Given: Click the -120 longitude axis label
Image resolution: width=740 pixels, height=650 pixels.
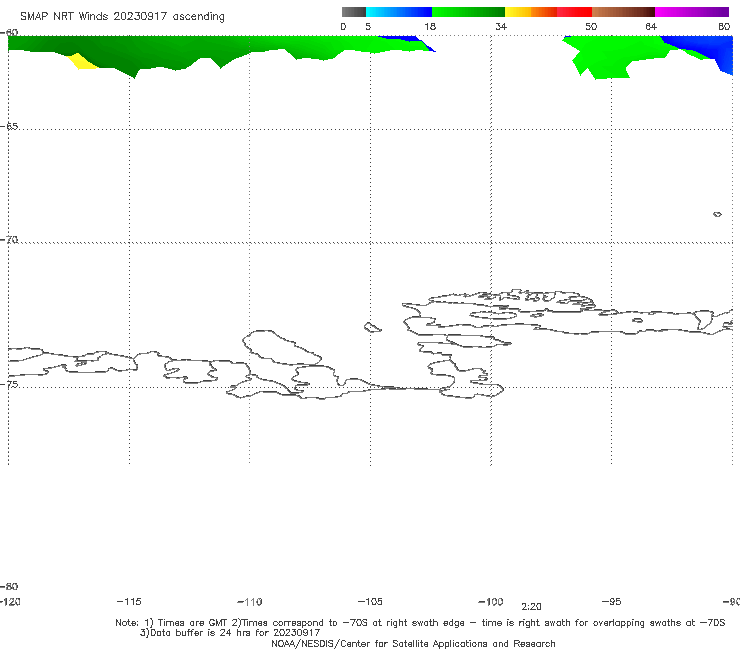Looking at the screenshot, I should click(10, 602).
